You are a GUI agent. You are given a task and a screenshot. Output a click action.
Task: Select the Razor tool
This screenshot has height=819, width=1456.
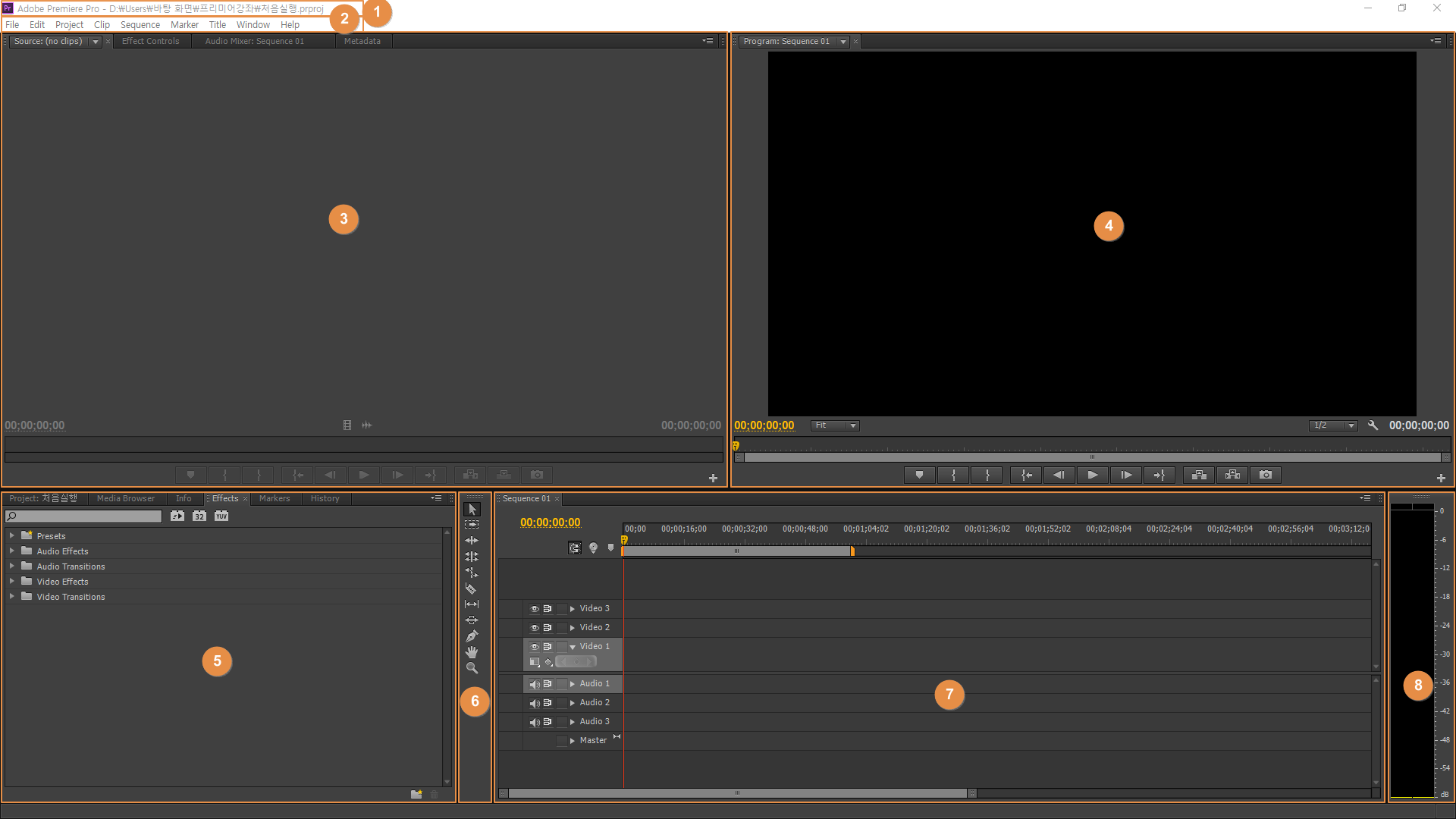pyautogui.click(x=471, y=588)
